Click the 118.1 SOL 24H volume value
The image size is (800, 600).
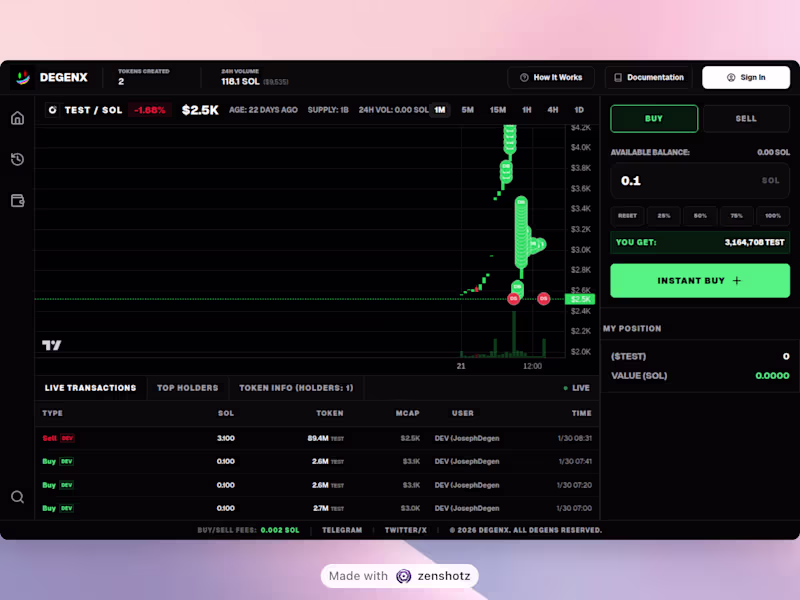(240, 82)
